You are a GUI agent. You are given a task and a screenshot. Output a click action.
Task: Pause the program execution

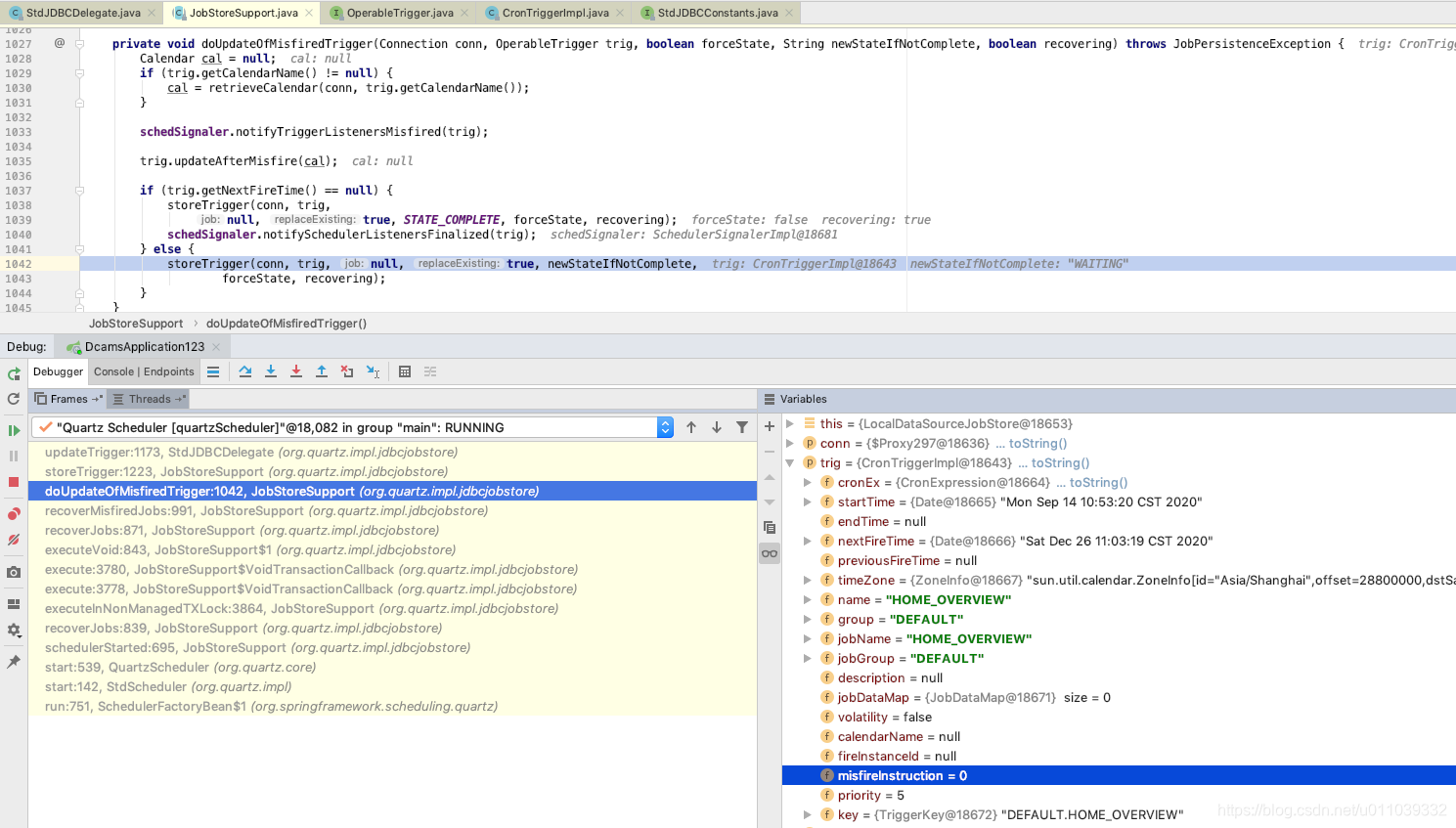tap(14, 456)
